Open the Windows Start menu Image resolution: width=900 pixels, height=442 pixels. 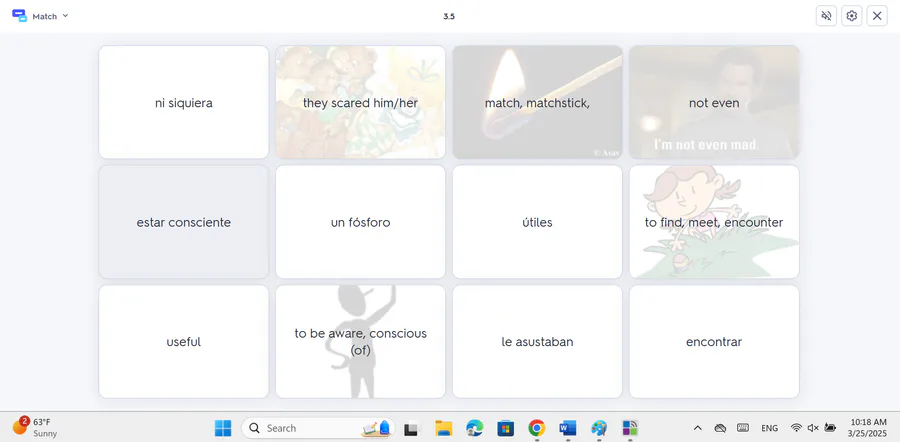point(223,428)
